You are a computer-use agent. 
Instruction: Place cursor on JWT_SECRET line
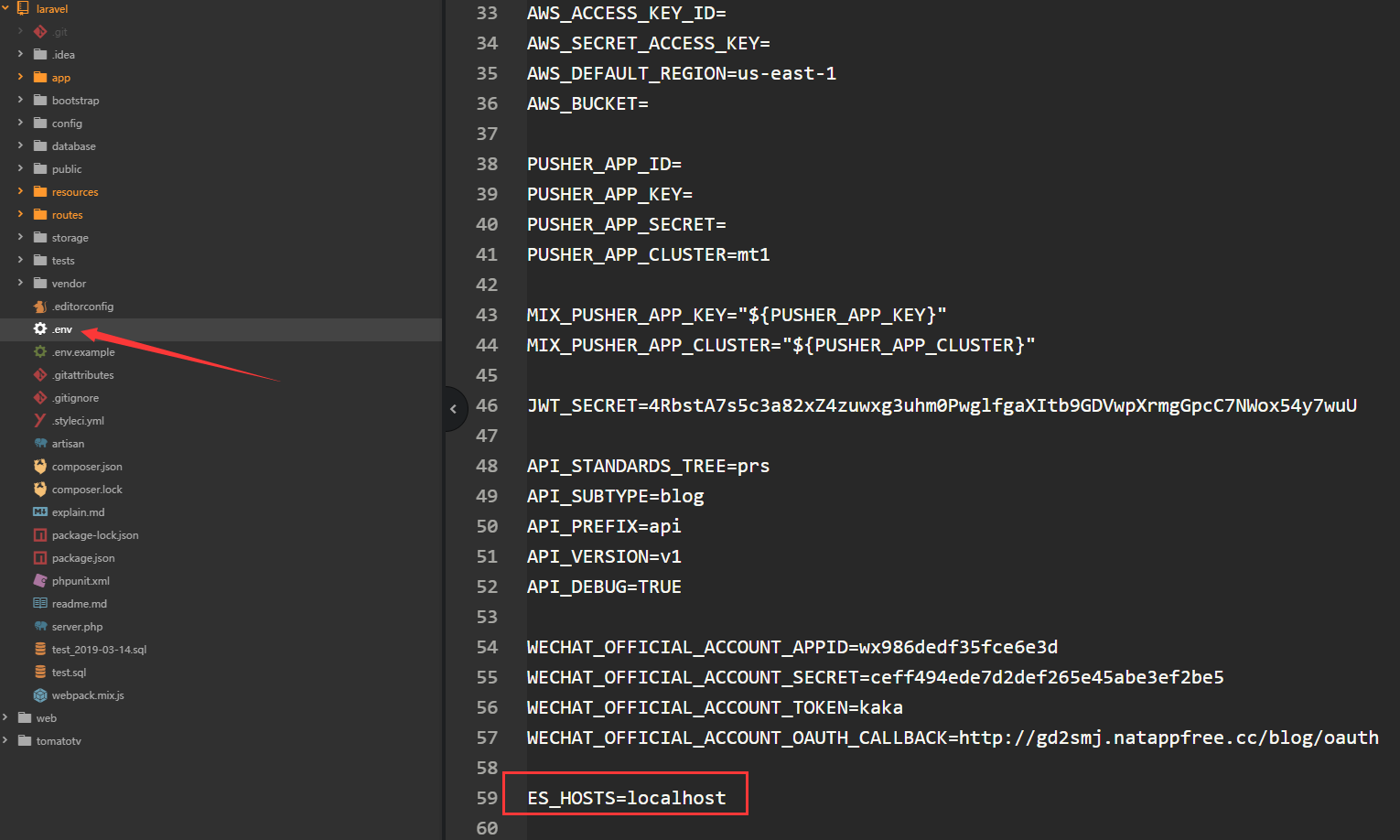point(942,405)
